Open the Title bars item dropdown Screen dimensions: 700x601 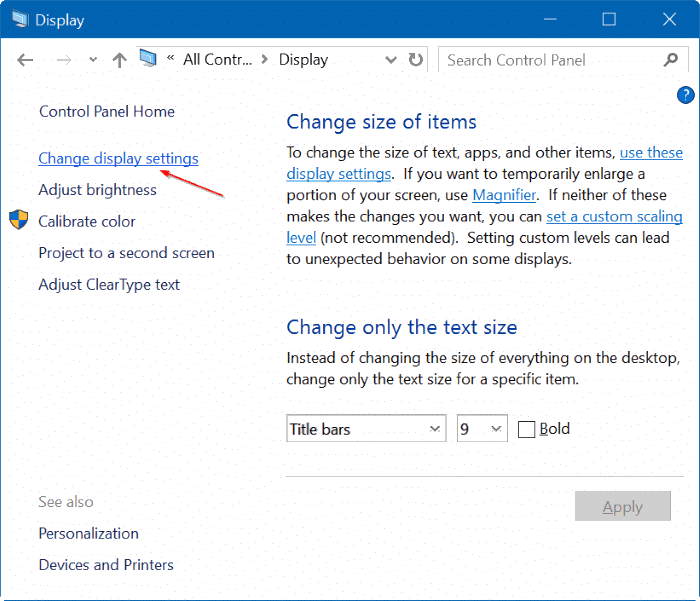(x=366, y=429)
